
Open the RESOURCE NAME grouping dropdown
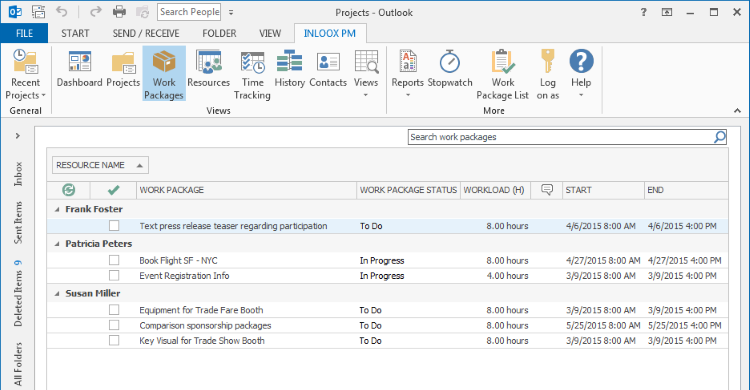click(100, 165)
